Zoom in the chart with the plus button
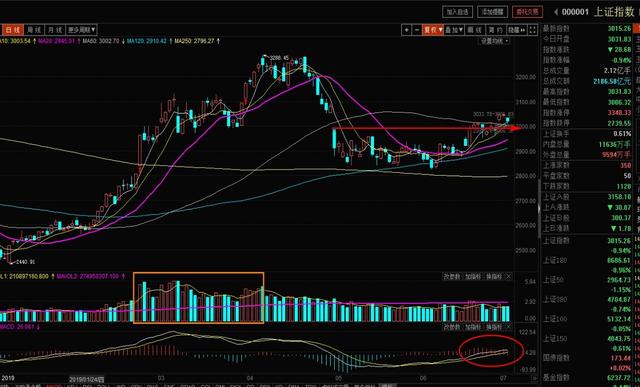The image size is (640, 387). click(407, 30)
